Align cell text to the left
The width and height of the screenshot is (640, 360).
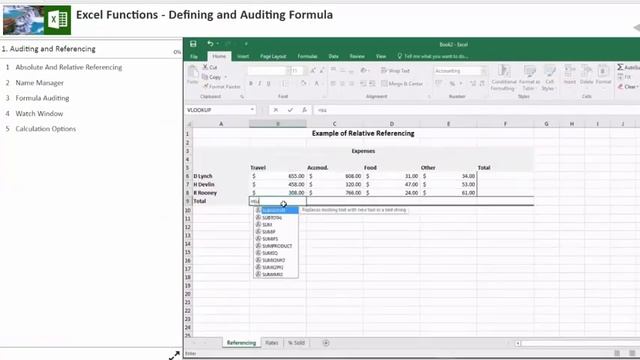333,84
